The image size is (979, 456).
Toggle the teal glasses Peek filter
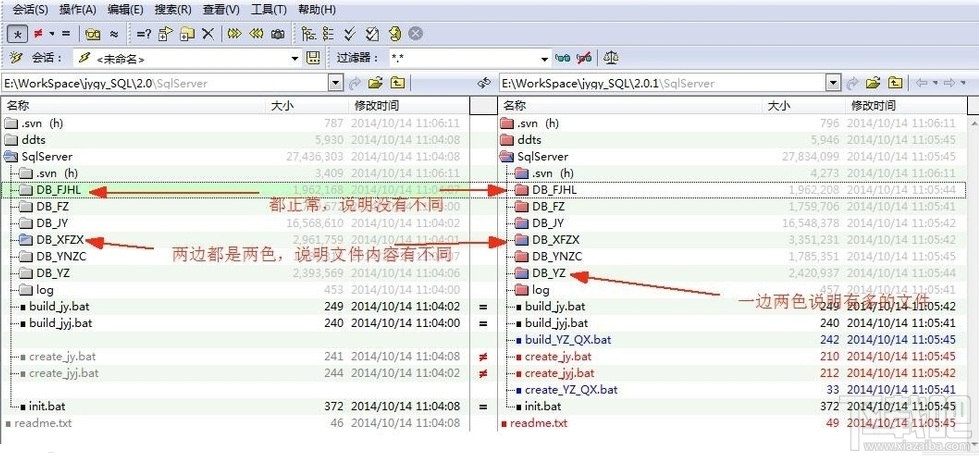point(563,58)
